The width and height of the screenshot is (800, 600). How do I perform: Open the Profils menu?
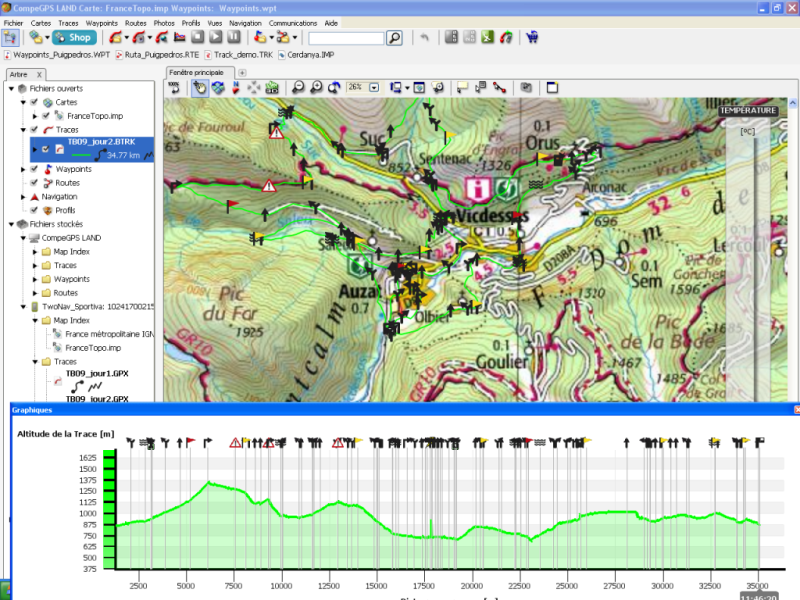point(191,23)
